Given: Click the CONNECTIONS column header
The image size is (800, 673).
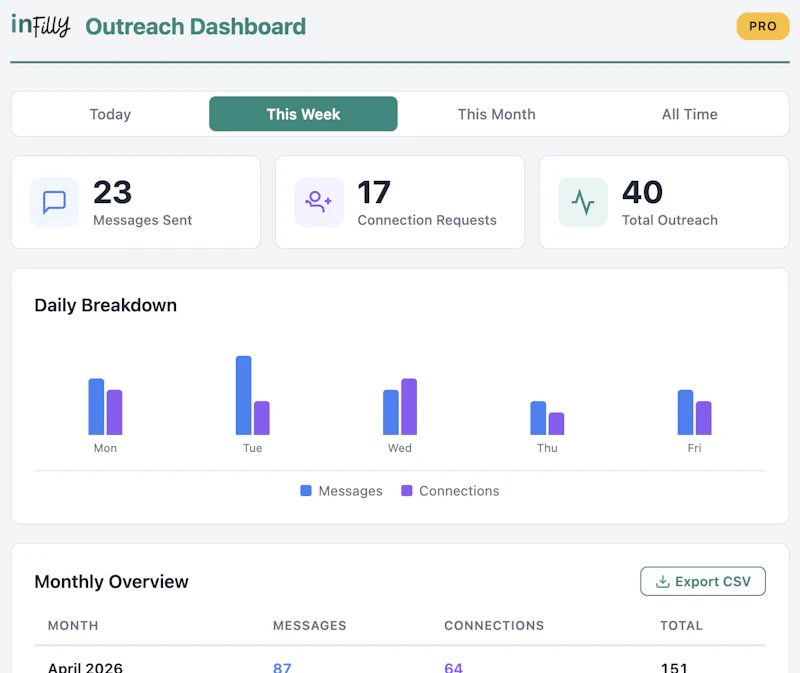Looking at the screenshot, I should [494, 626].
